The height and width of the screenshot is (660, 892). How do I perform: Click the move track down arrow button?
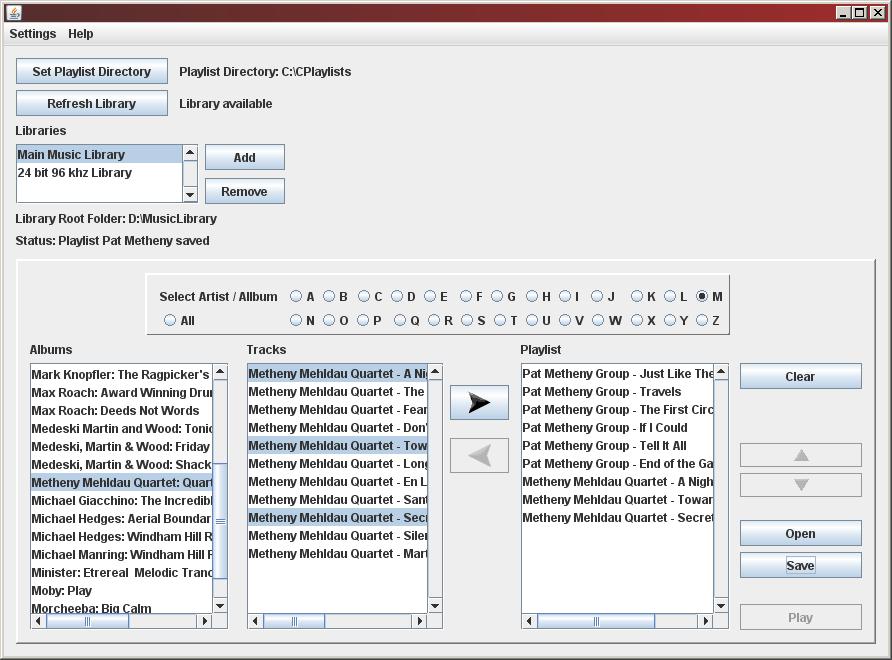pos(800,485)
